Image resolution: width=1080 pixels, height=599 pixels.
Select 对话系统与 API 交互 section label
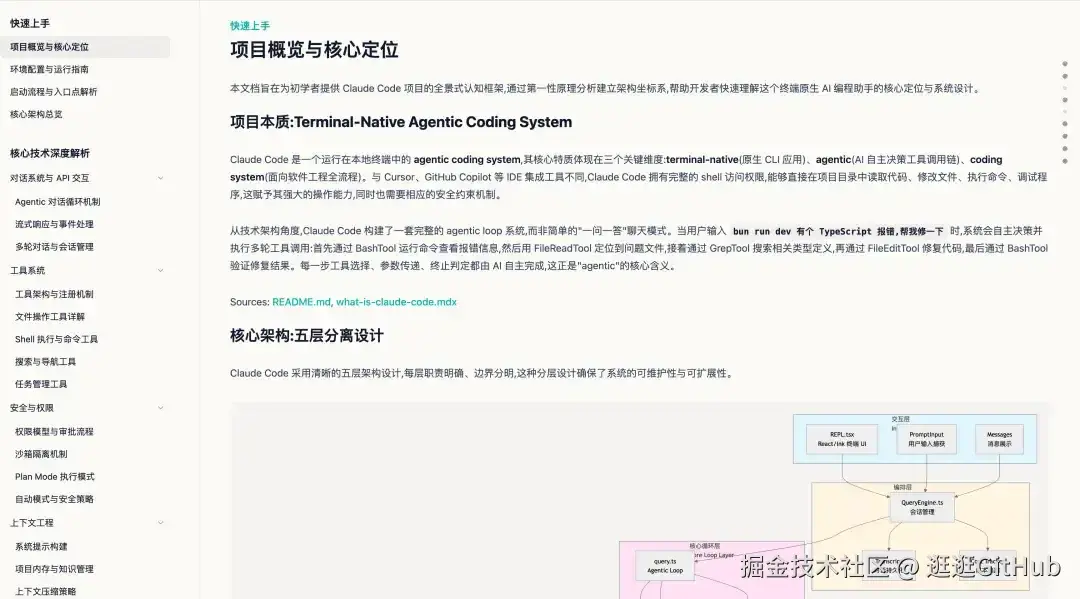pos(50,178)
